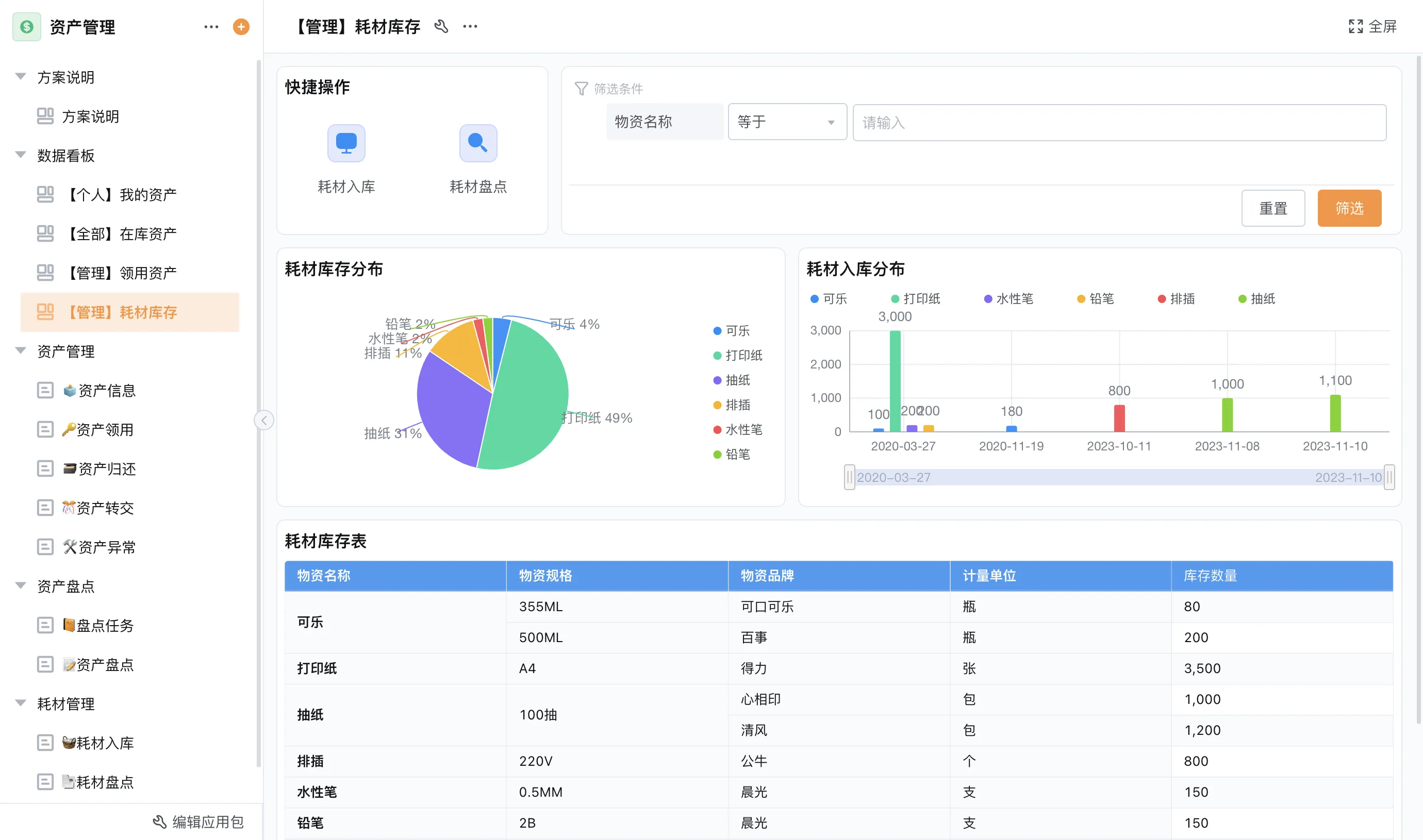Click the fullscreen icon
Viewport: 1423px width, 840px height.
1355,27
